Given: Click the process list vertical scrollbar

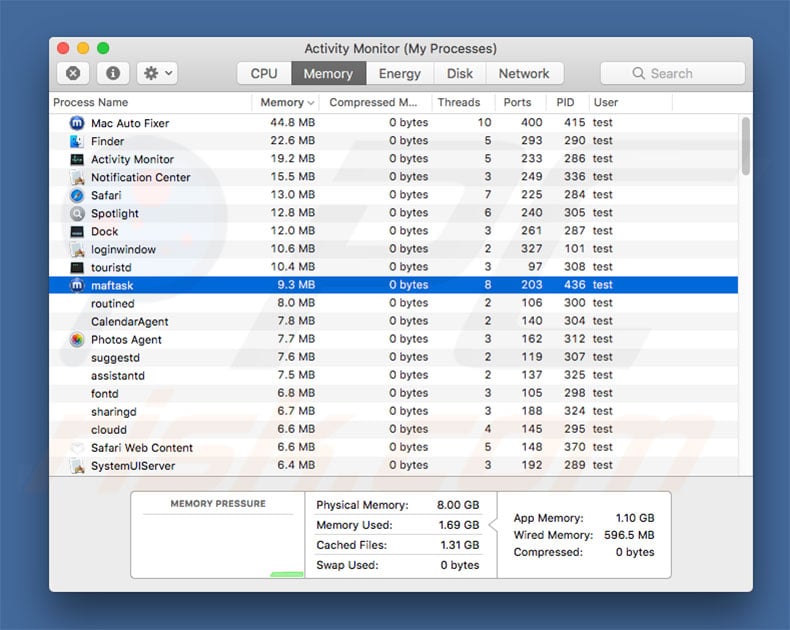Looking at the screenshot, I should 746,146.
